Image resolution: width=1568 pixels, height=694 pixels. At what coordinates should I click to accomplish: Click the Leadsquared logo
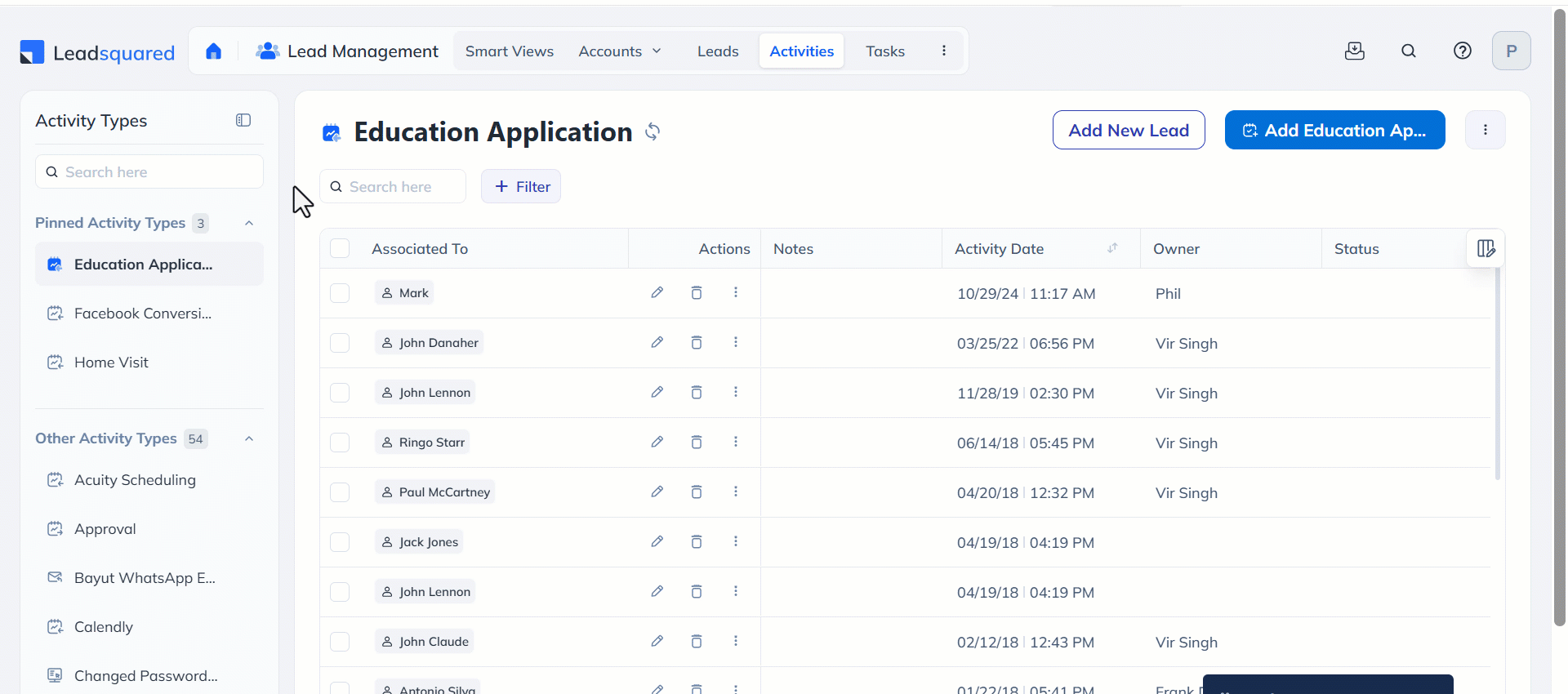pos(97,53)
